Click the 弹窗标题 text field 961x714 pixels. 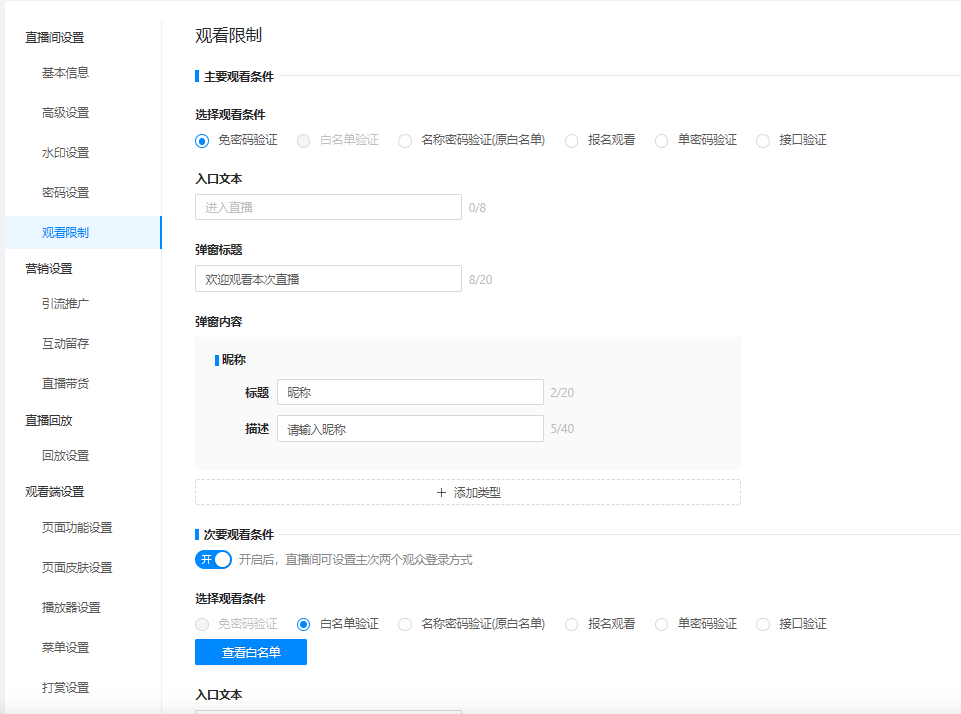coord(328,279)
